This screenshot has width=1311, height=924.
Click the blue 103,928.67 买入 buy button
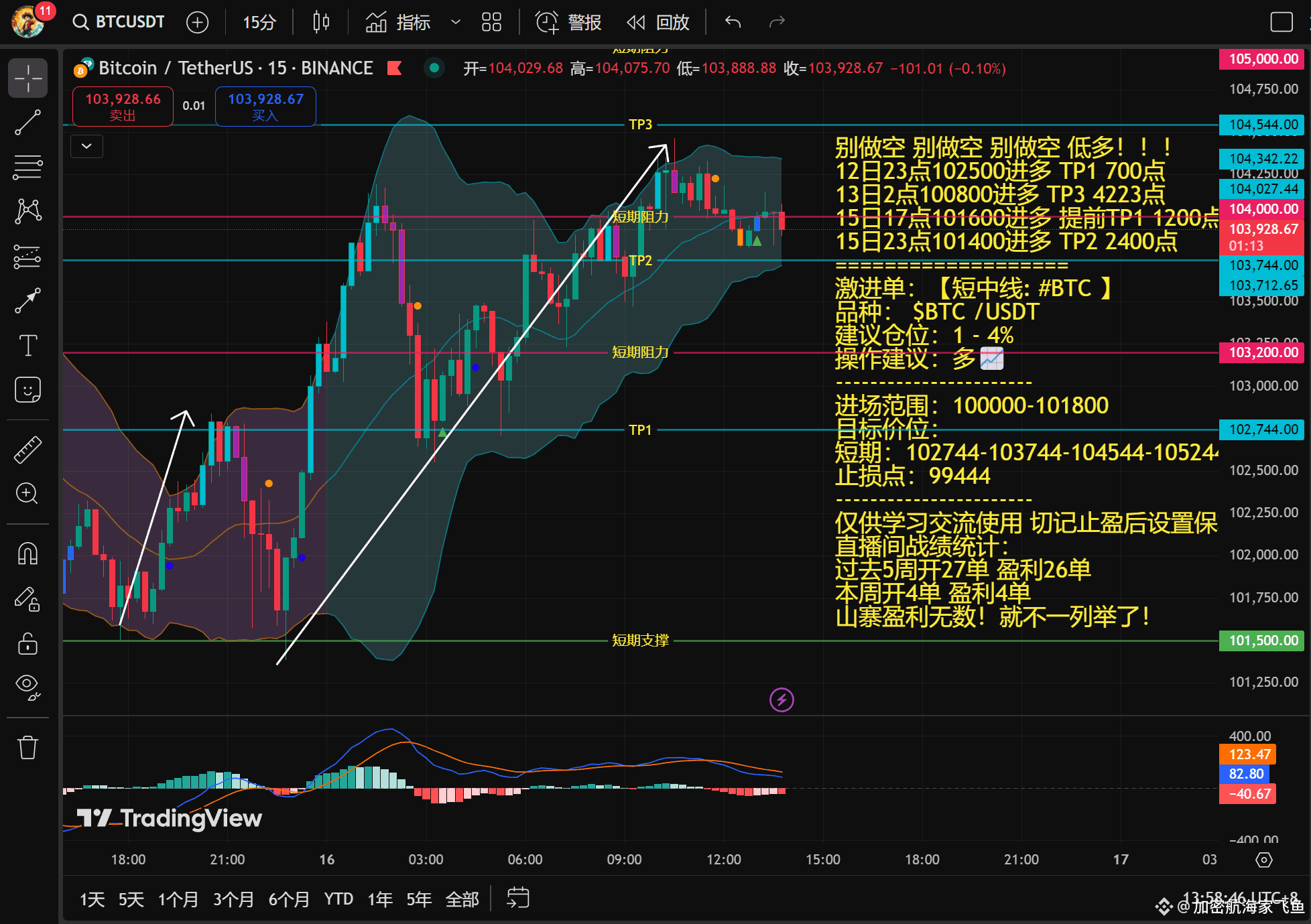point(265,107)
